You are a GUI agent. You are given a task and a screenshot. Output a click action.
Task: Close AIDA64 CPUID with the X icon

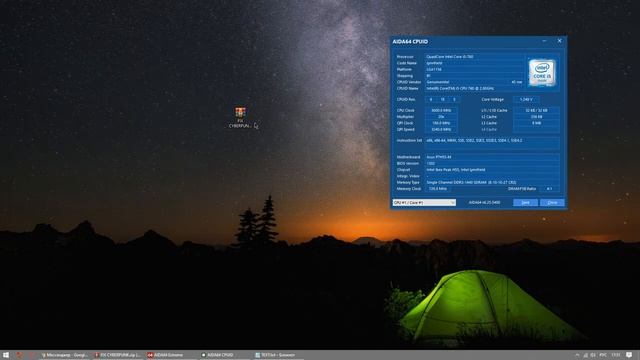click(x=560, y=41)
